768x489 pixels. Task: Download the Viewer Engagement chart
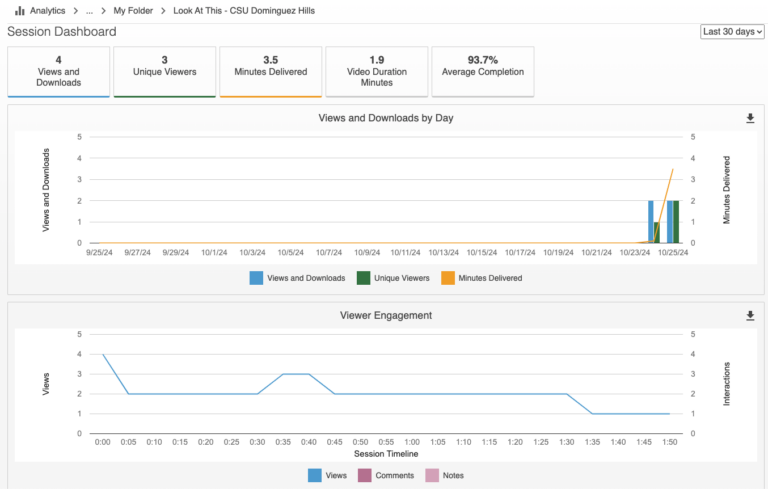point(750,315)
